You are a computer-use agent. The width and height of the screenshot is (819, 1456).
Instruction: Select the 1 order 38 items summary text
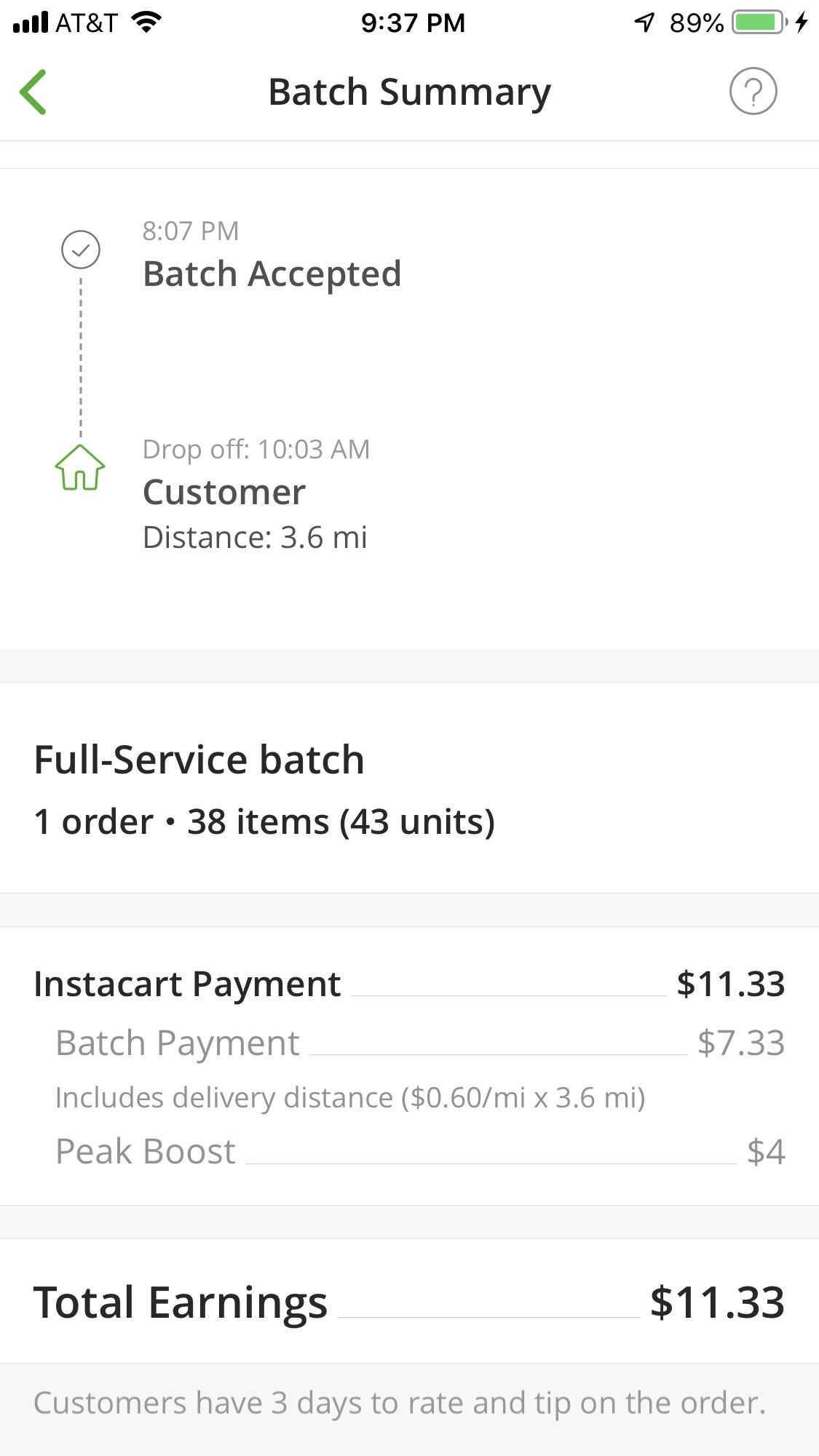click(x=265, y=821)
